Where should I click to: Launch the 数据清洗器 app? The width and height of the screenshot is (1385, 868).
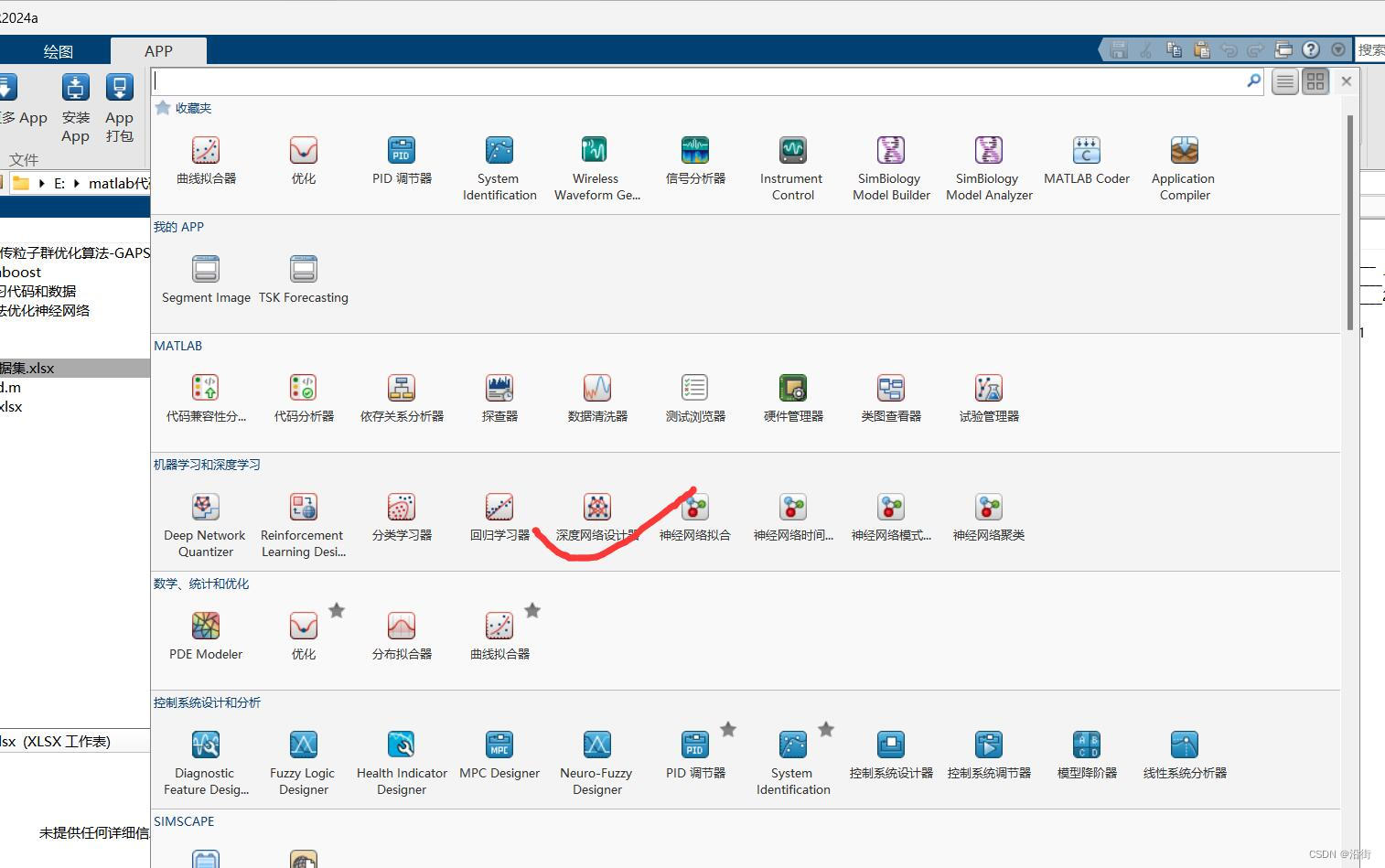click(x=597, y=398)
